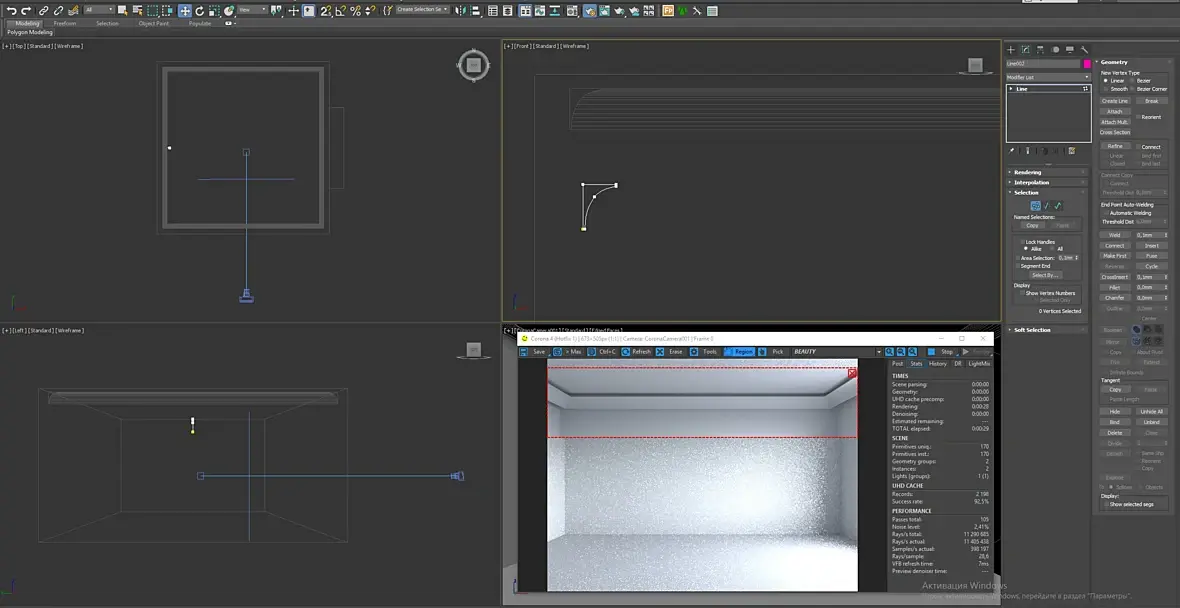The width and height of the screenshot is (1180, 608).
Task: Activate the Rotate tool icon
Action: pyautogui.click(x=199, y=11)
